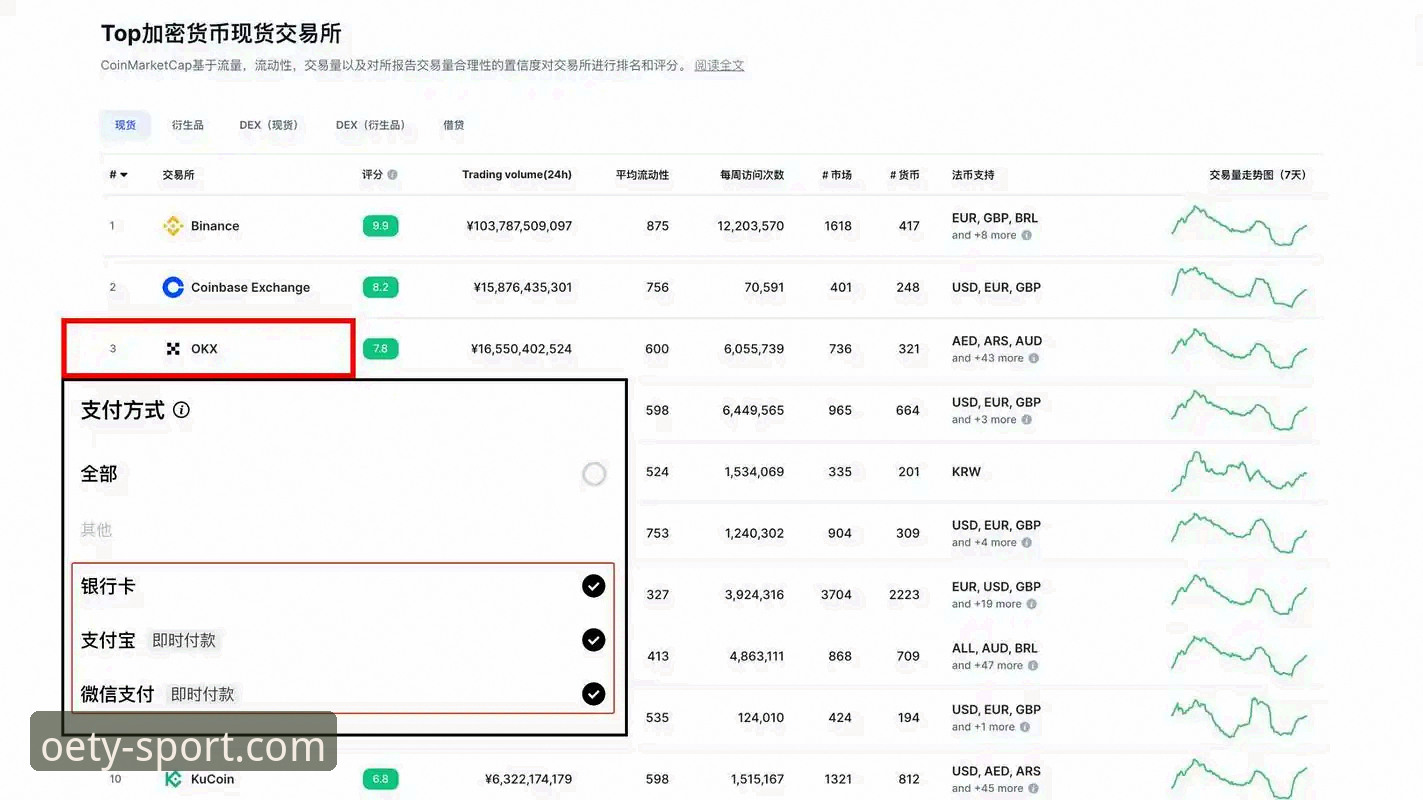Click the currency count 2223
This screenshot has height=800, width=1423.
click(904, 595)
